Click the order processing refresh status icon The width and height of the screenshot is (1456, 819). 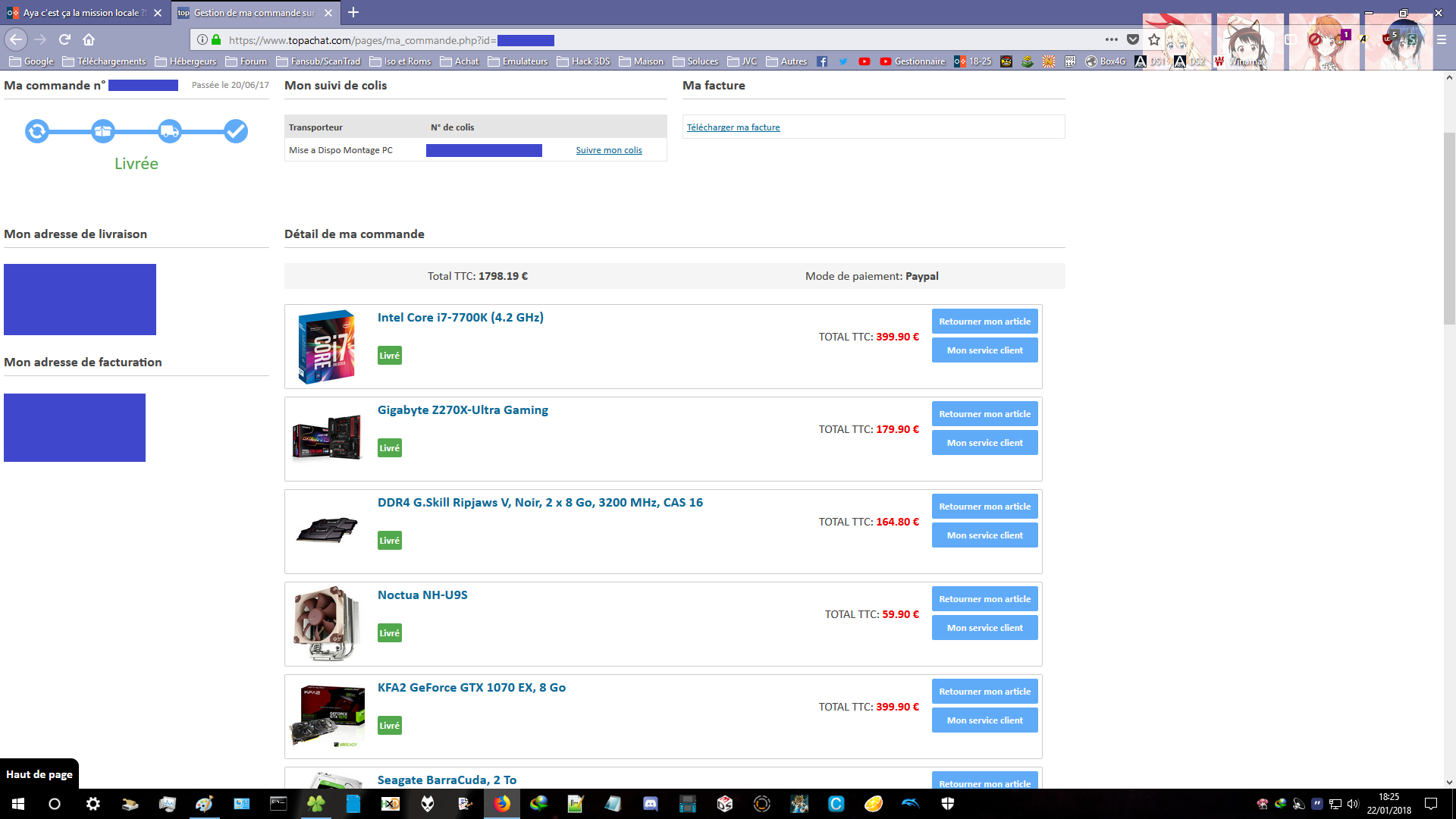pos(36,131)
